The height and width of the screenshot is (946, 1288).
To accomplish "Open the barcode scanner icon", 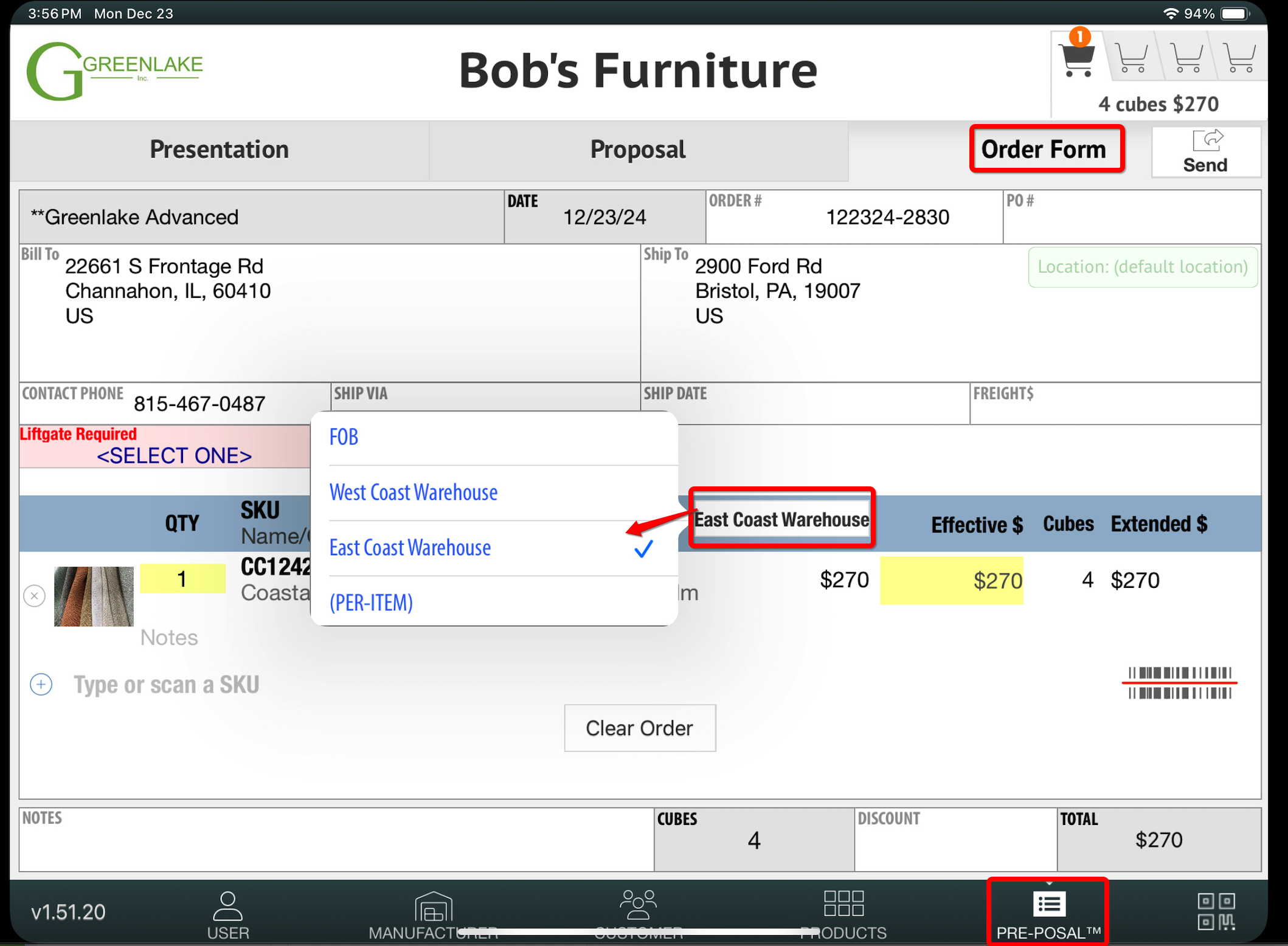I will point(1179,683).
